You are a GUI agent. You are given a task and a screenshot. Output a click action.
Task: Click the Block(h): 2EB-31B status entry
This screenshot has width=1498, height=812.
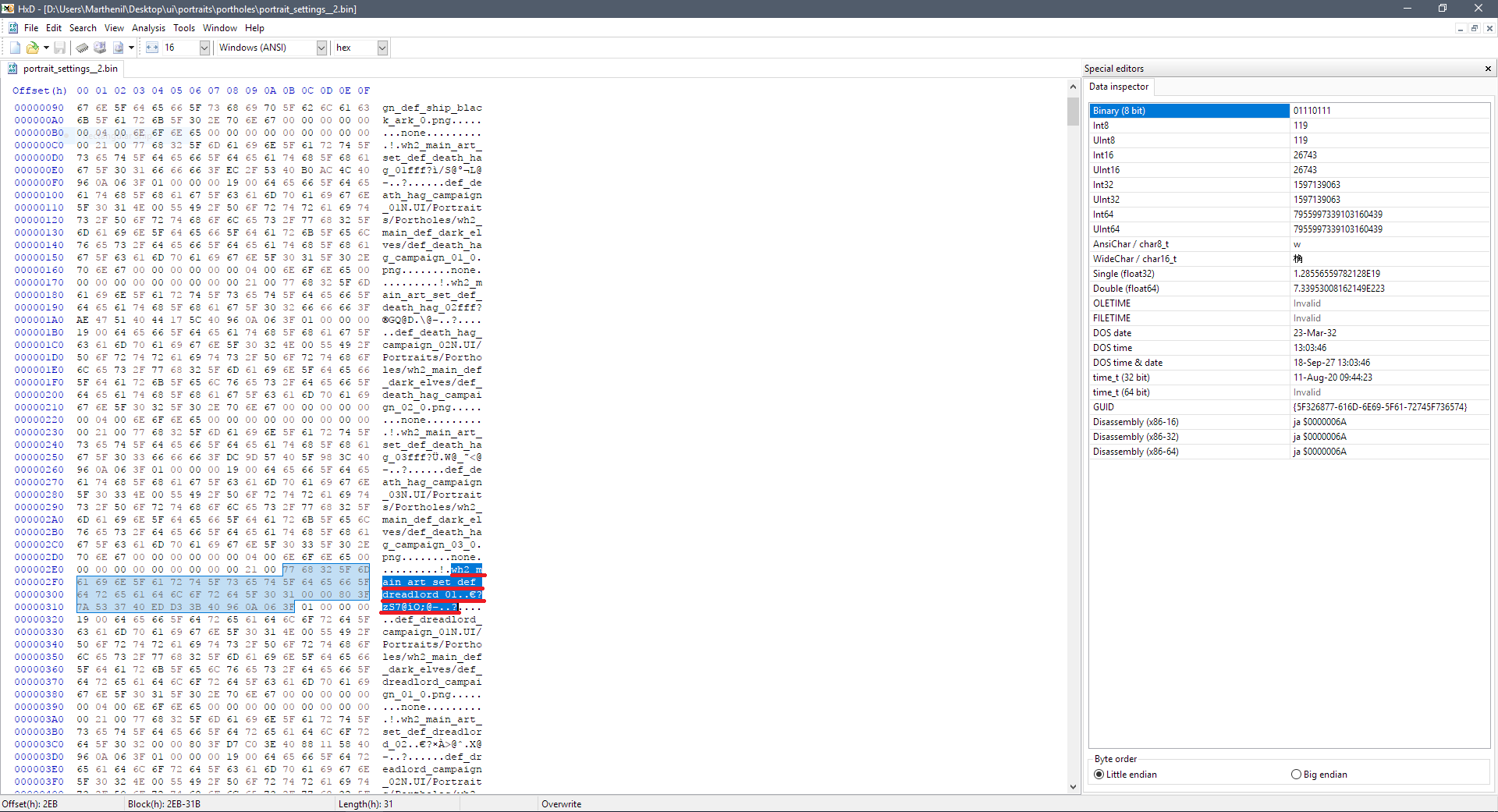164,804
